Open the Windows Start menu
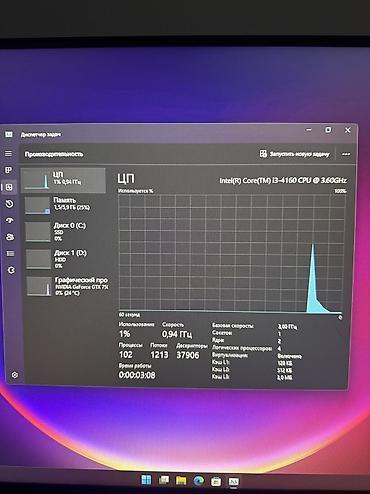Viewport: 370px width, 494px height. click(x=146, y=480)
